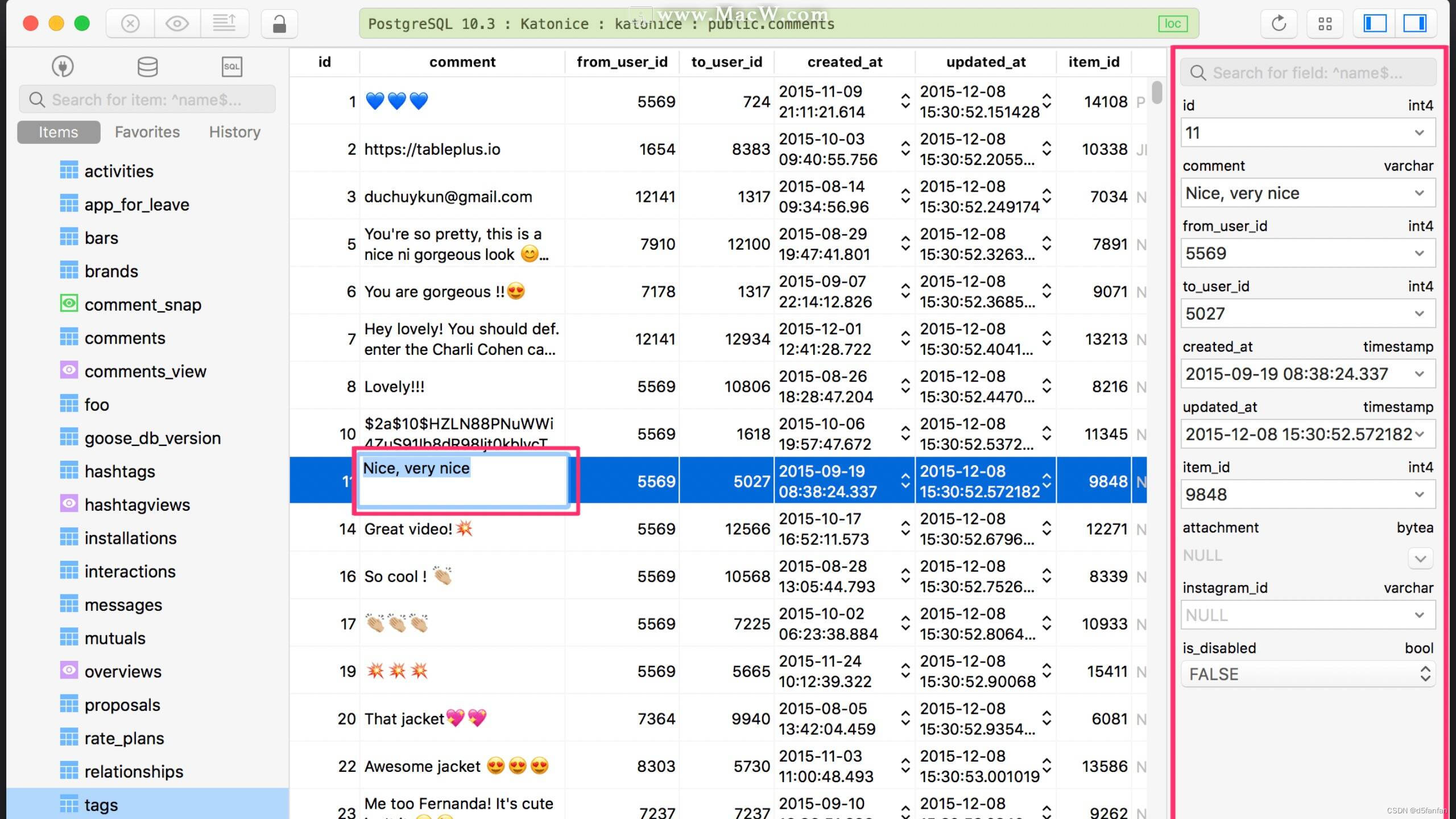Viewport: 1456px width, 819px height.
Task: Click the eye preview icon in the toolbar
Action: click(x=177, y=23)
